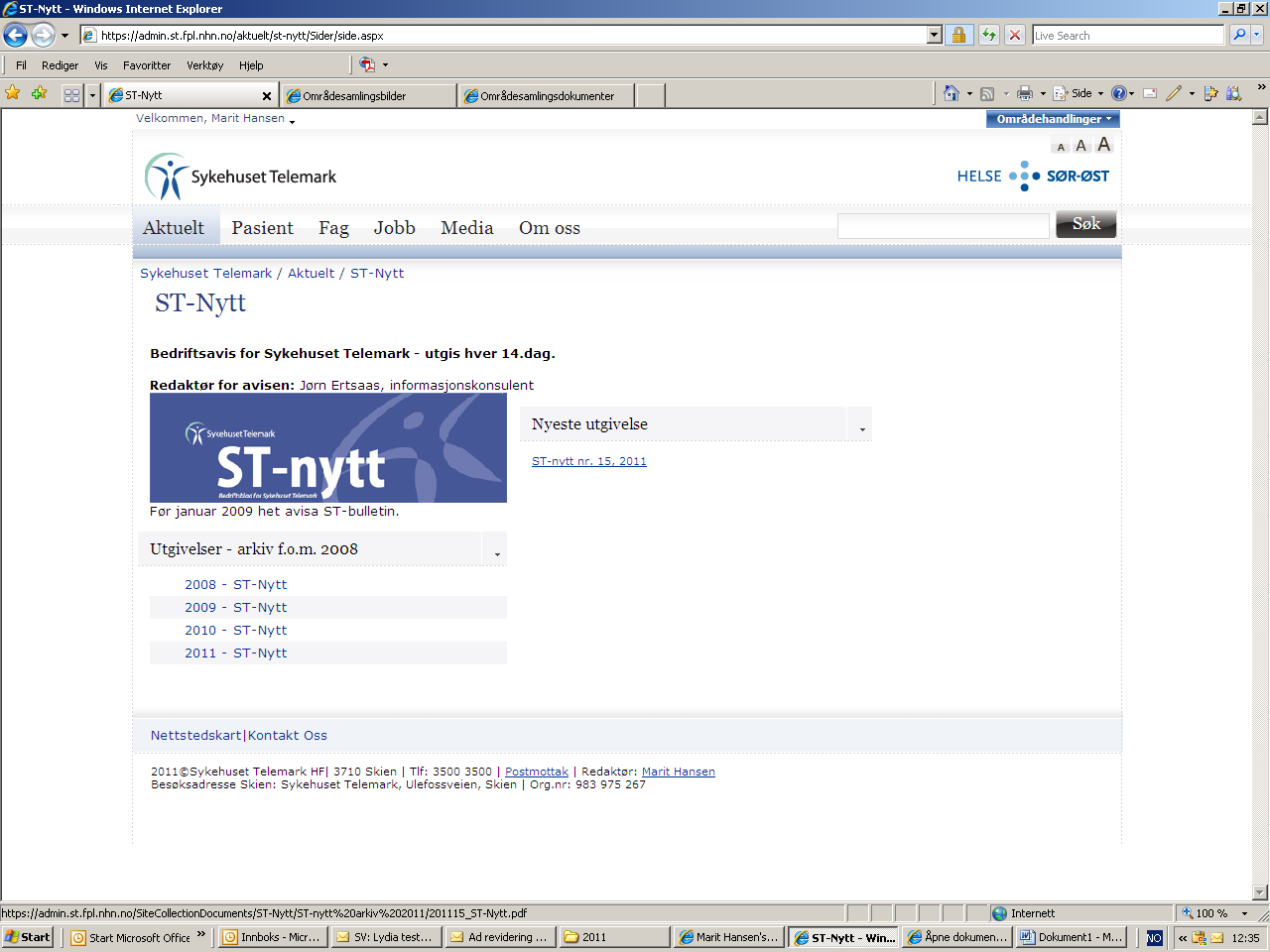Open the Postmottak footer link
1270x952 pixels.
point(537,772)
